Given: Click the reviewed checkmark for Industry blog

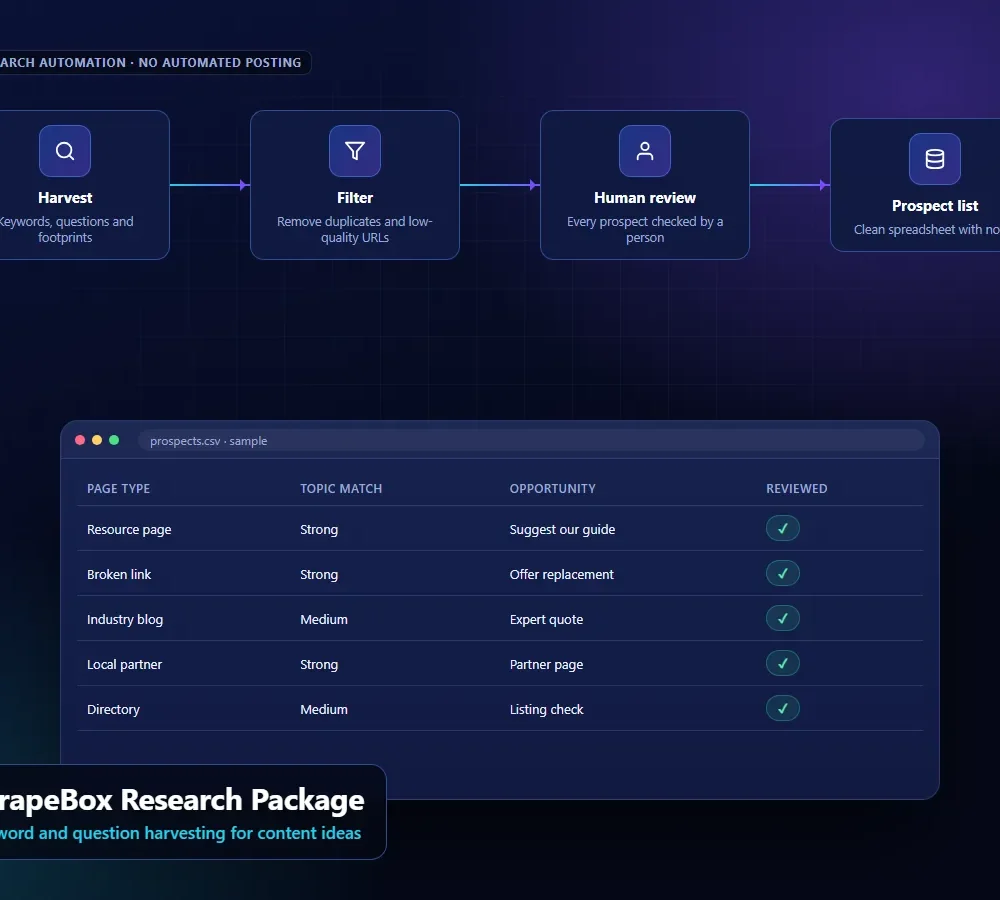Looking at the screenshot, I should click(783, 618).
